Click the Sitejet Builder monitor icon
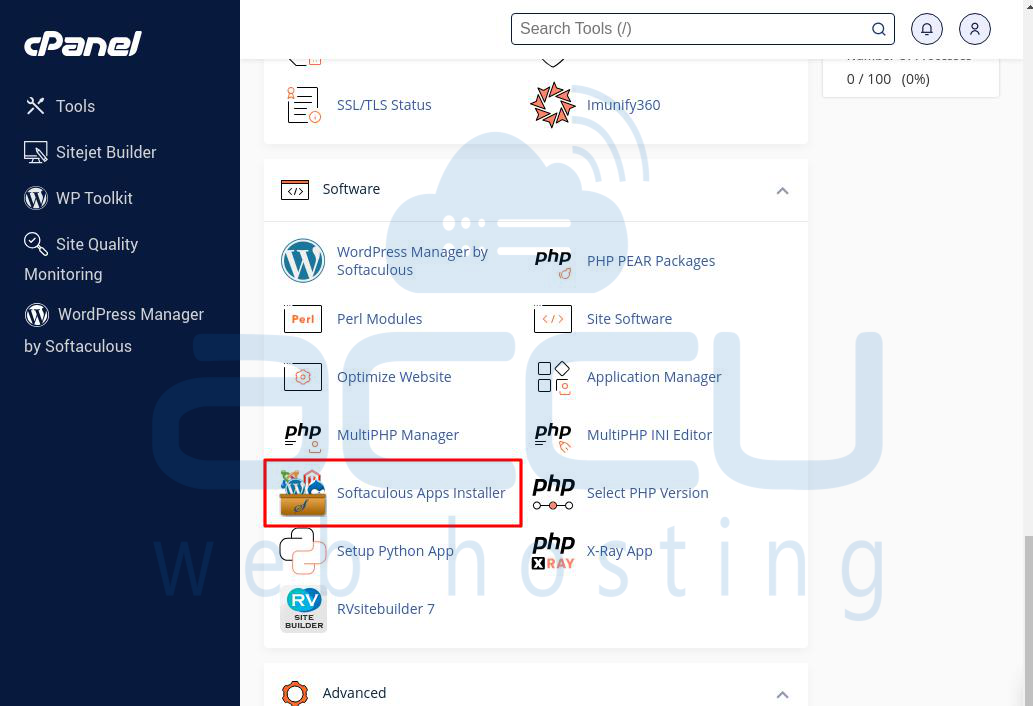This screenshot has width=1033, height=706. (36, 152)
